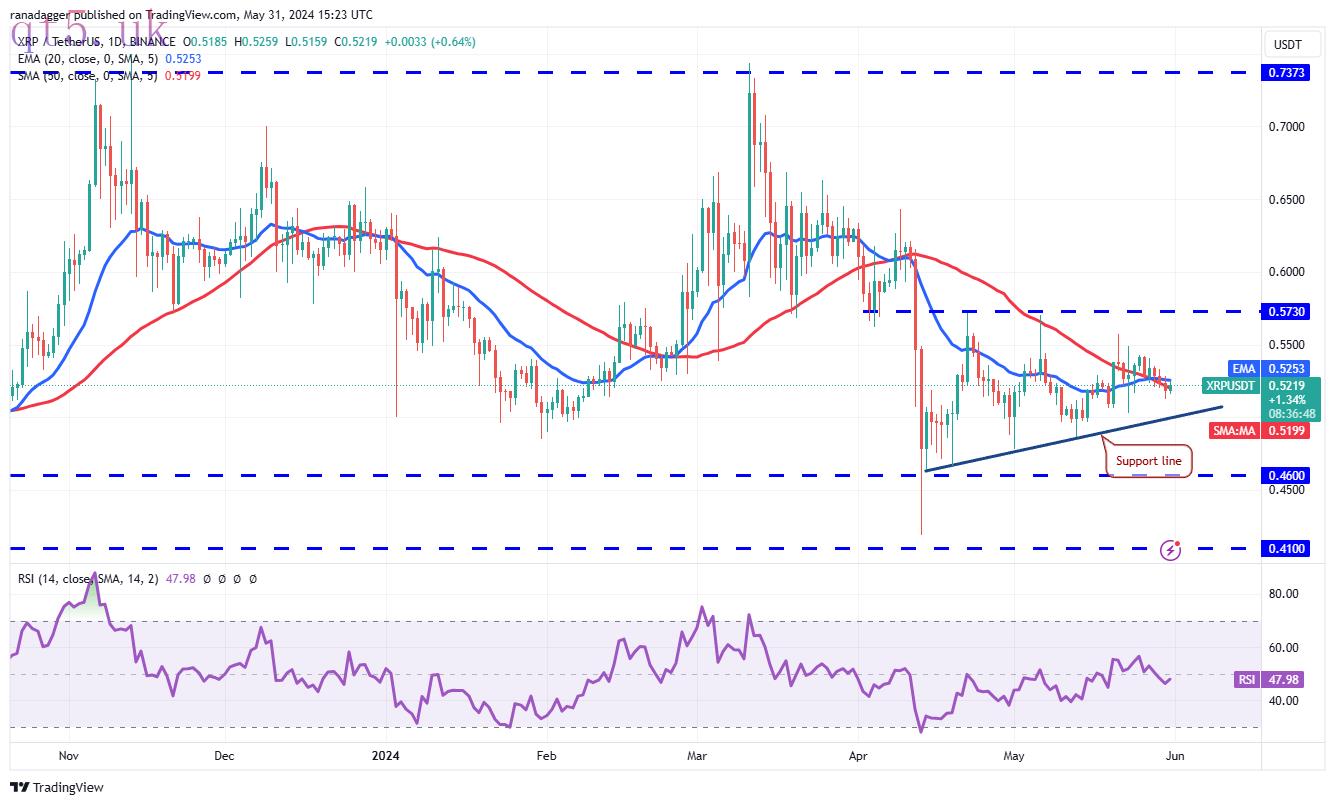Screen dimensions: 1335x805
Task: Click the 0.6500 price scale tick
Action: pyautogui.click(x=1285, y=199)
